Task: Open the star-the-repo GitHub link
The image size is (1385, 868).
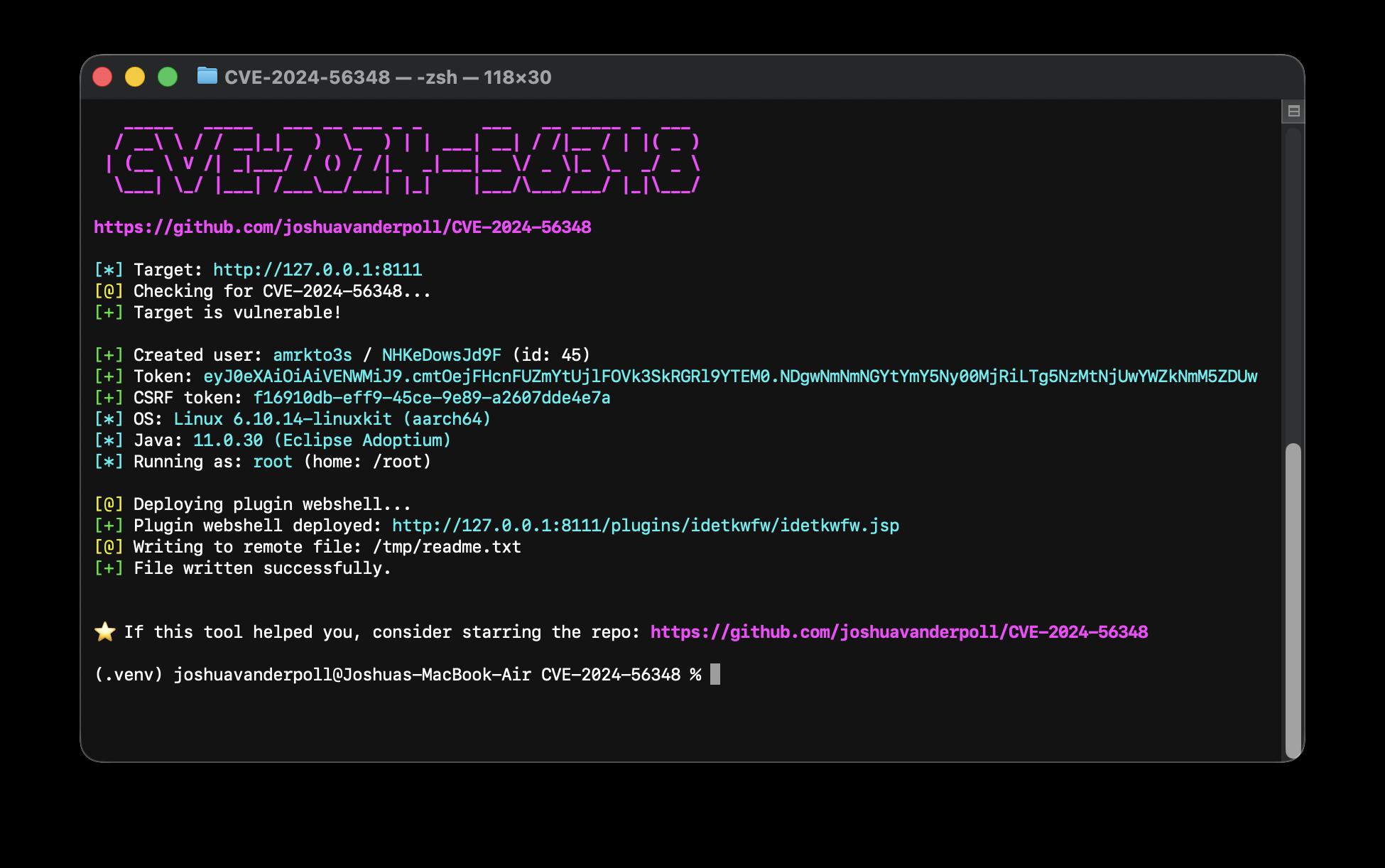Action: coord(898,632)
